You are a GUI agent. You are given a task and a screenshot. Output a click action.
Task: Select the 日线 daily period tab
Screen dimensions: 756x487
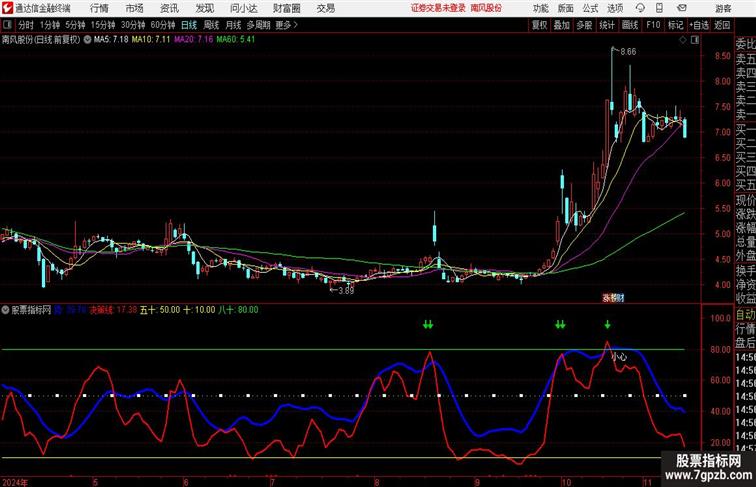[189, 25]
